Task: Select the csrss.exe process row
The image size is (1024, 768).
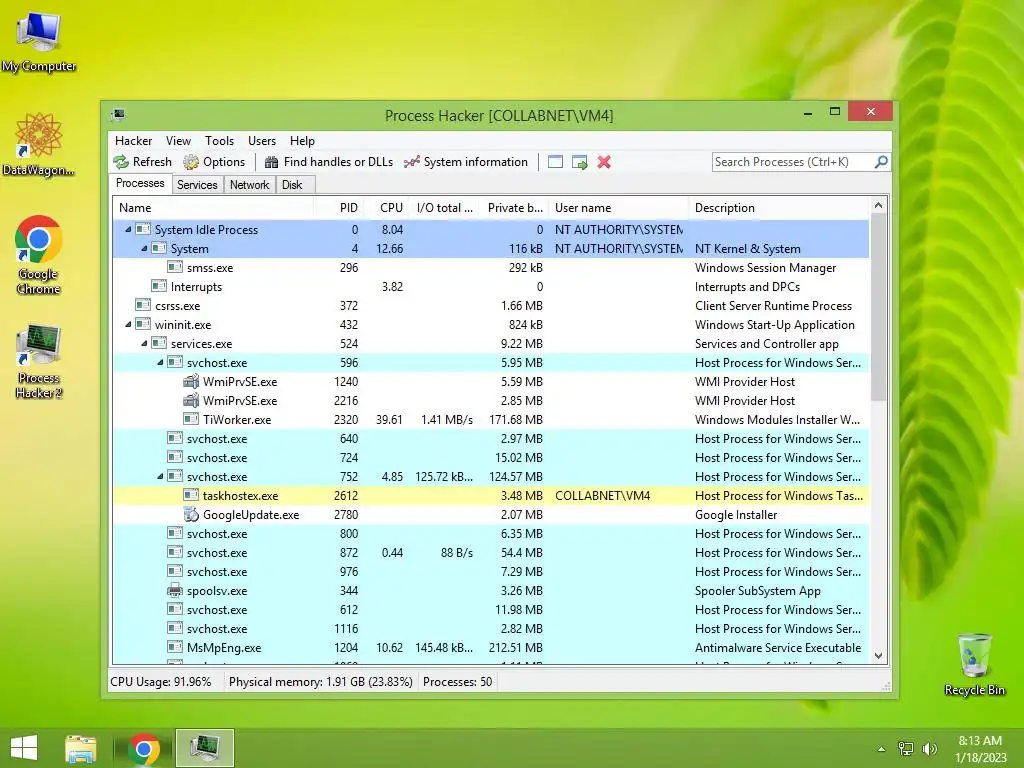Action: pyautogui.click(x=491, y=306)
